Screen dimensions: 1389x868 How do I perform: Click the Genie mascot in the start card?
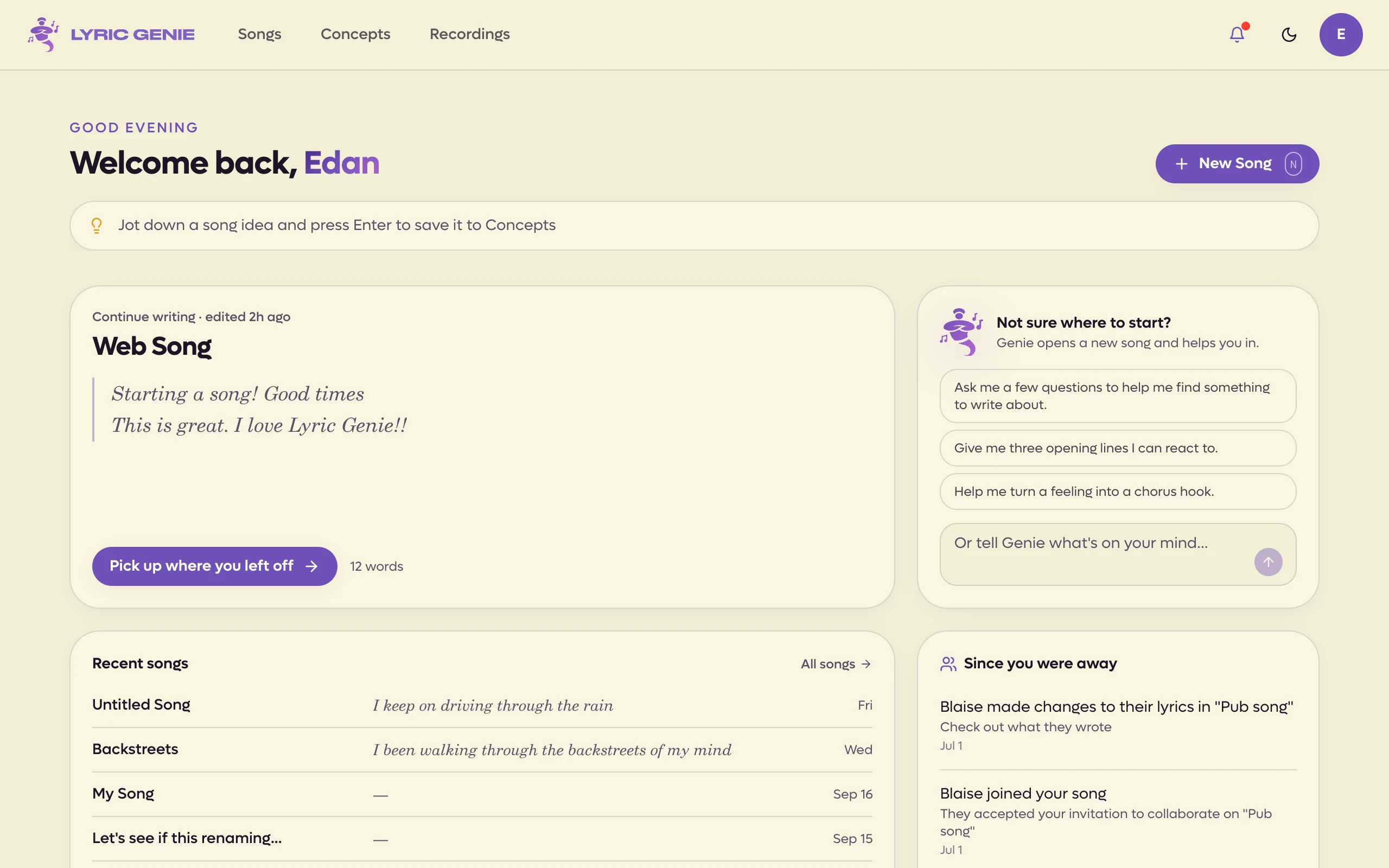(x=961, y=332)
